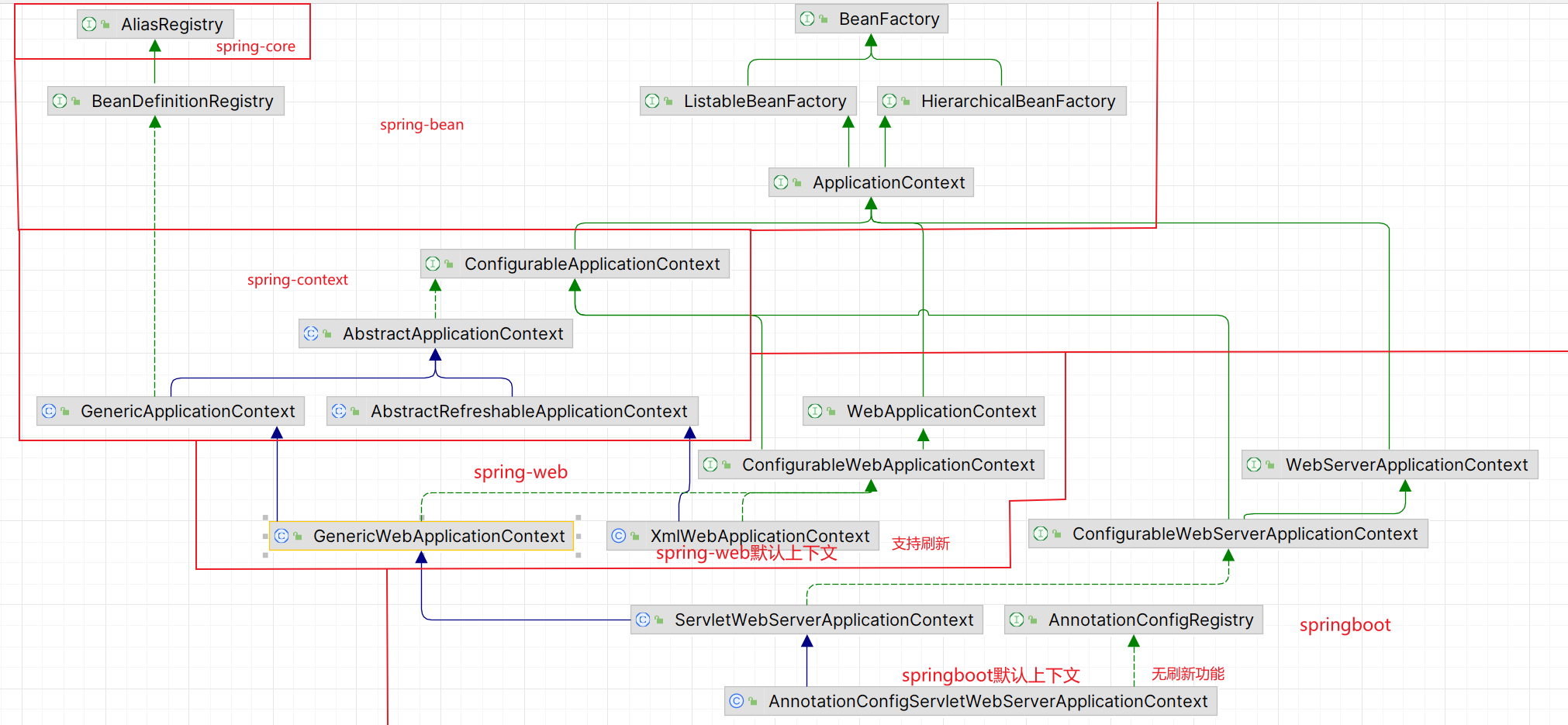1568x725 pixels.
Task: Select the BeanDefinitionRegistry node label
Action: [182, 102]
